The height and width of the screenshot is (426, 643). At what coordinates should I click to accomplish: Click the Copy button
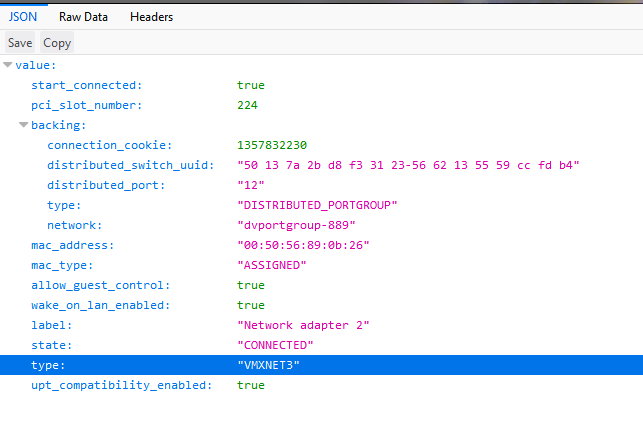[x=57, y=43]
